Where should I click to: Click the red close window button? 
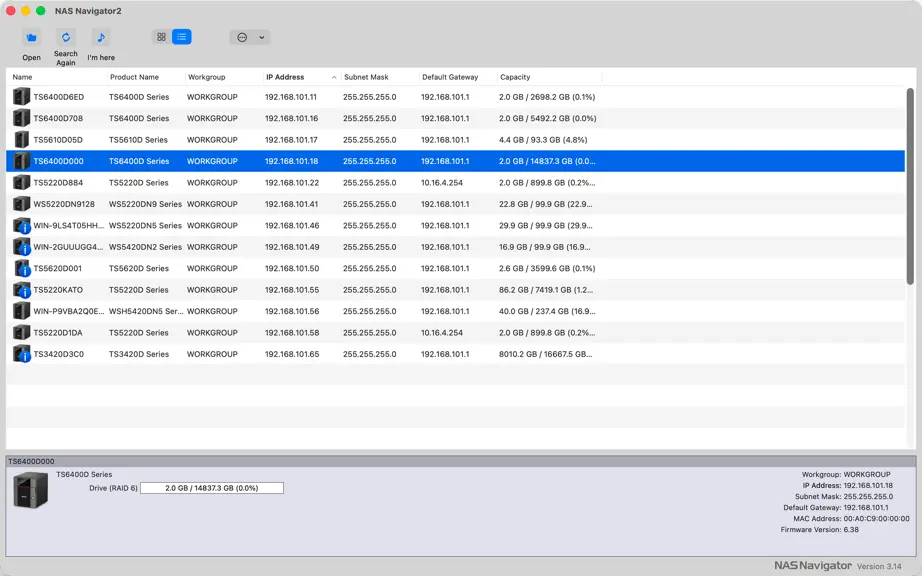click(11, 11)
